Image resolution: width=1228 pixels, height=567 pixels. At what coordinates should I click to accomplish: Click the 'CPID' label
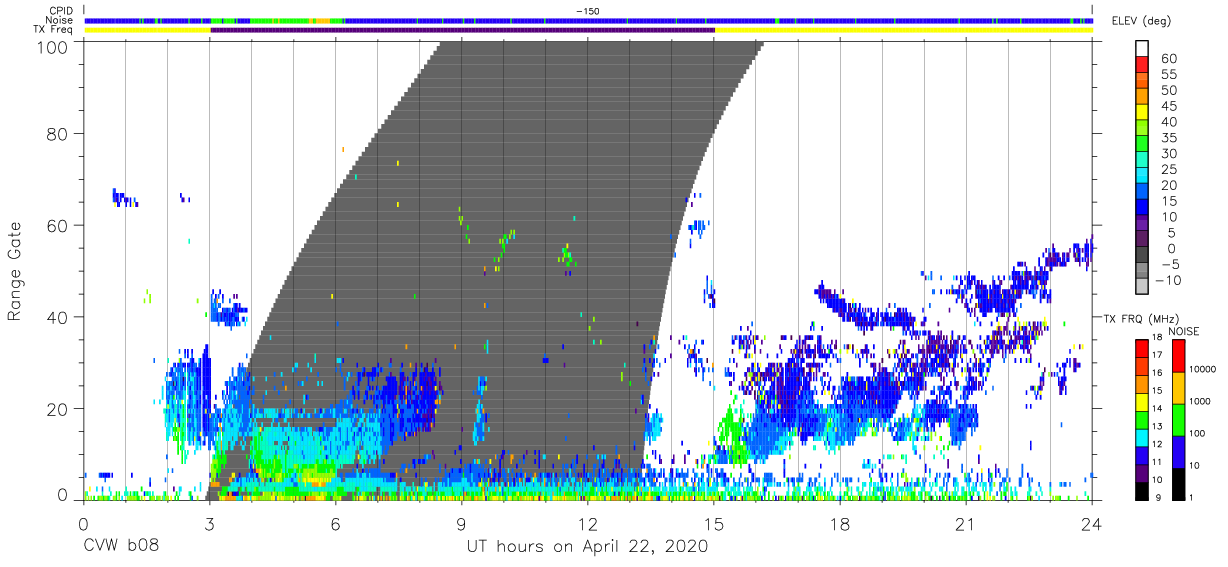point(60,11)
